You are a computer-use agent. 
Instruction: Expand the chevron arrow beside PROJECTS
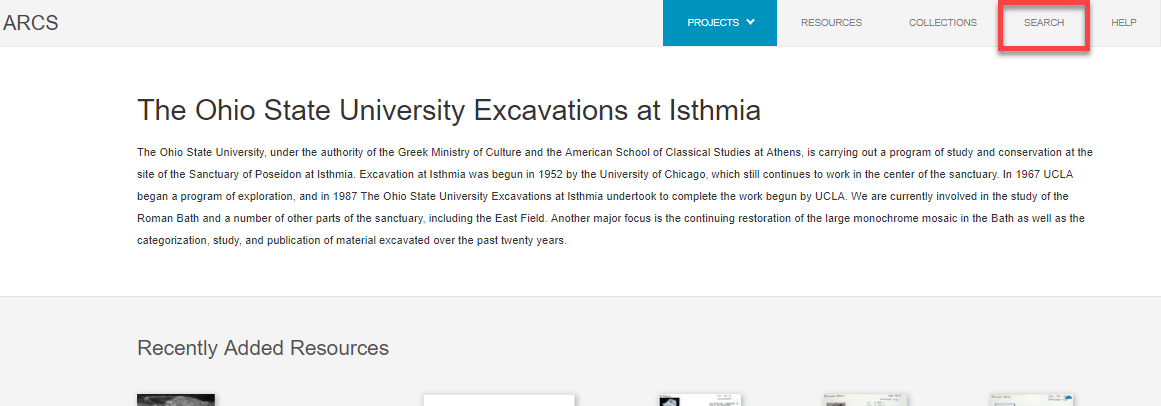pyautogui.click(x=750, y=22)
